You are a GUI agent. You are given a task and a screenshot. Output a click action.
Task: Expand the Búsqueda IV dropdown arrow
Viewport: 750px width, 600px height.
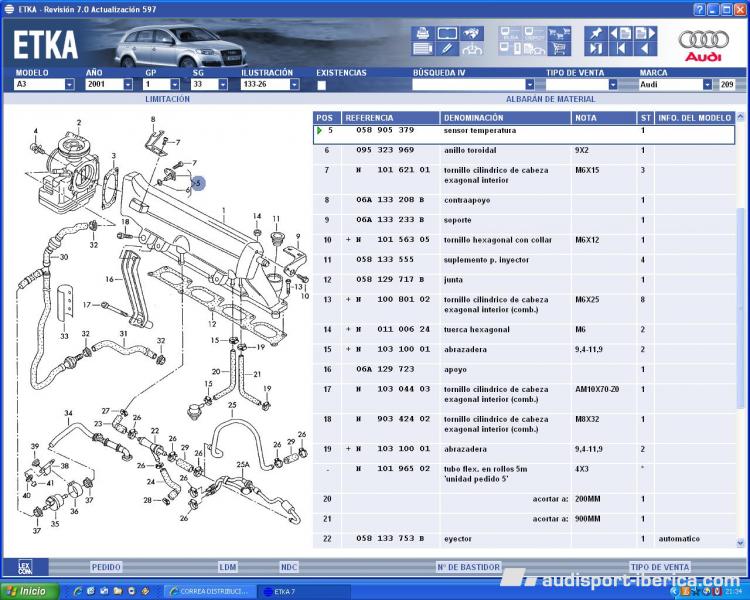click(529, 84)
